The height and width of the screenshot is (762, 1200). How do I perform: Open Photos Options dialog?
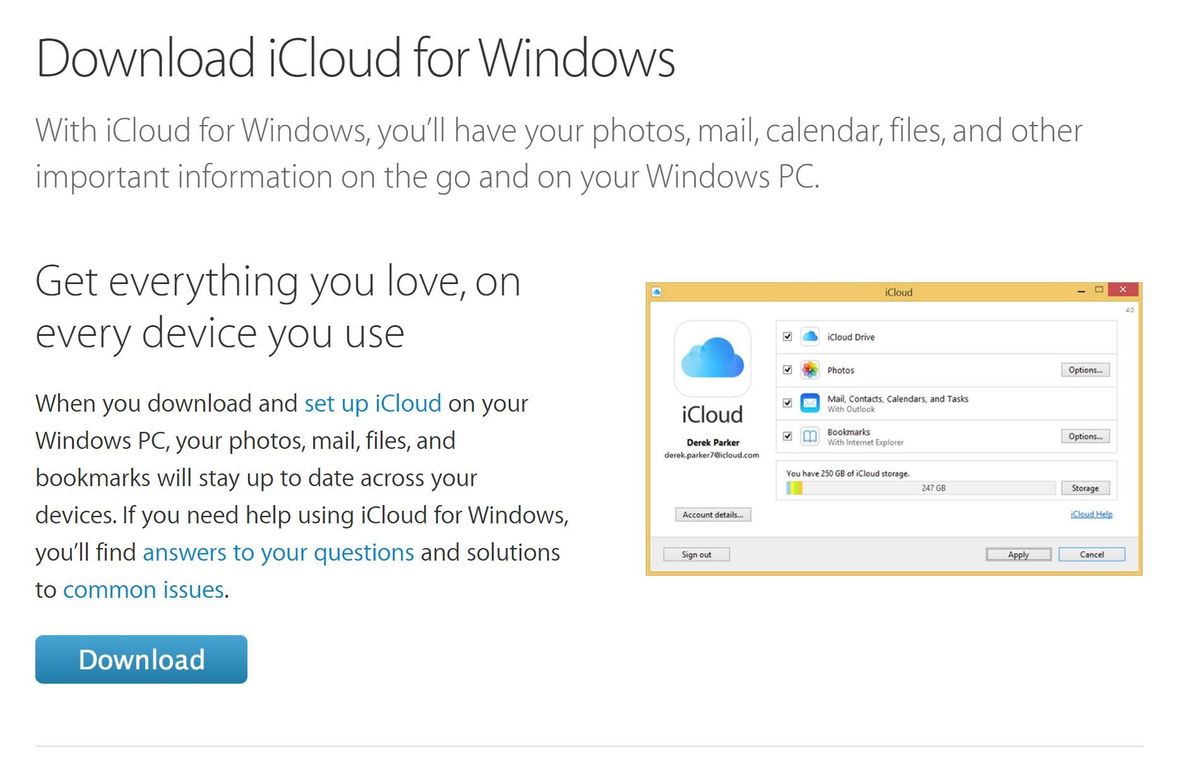click(x=1085, y=369)
